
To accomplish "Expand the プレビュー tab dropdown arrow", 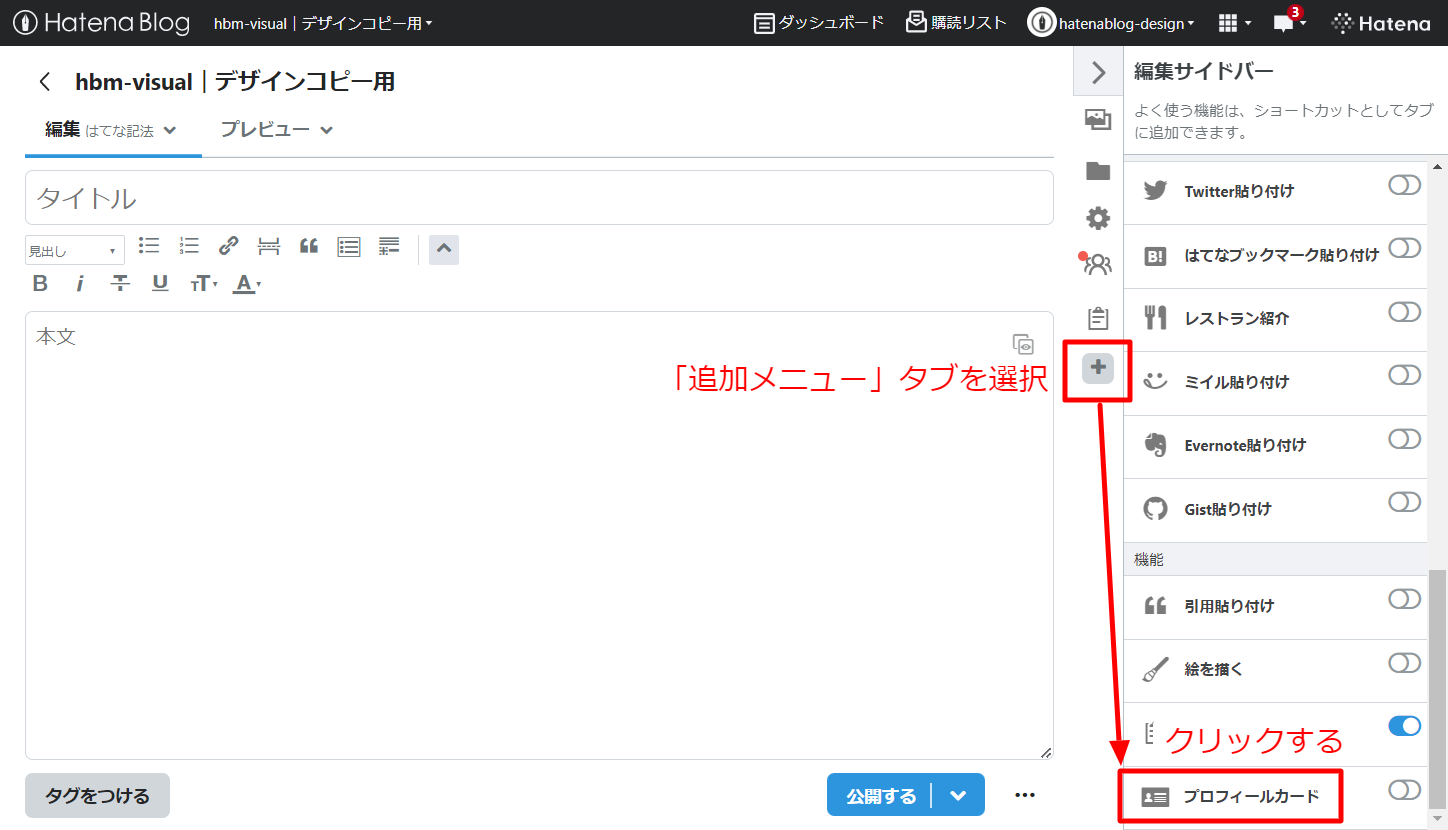I will pos(326,130).
